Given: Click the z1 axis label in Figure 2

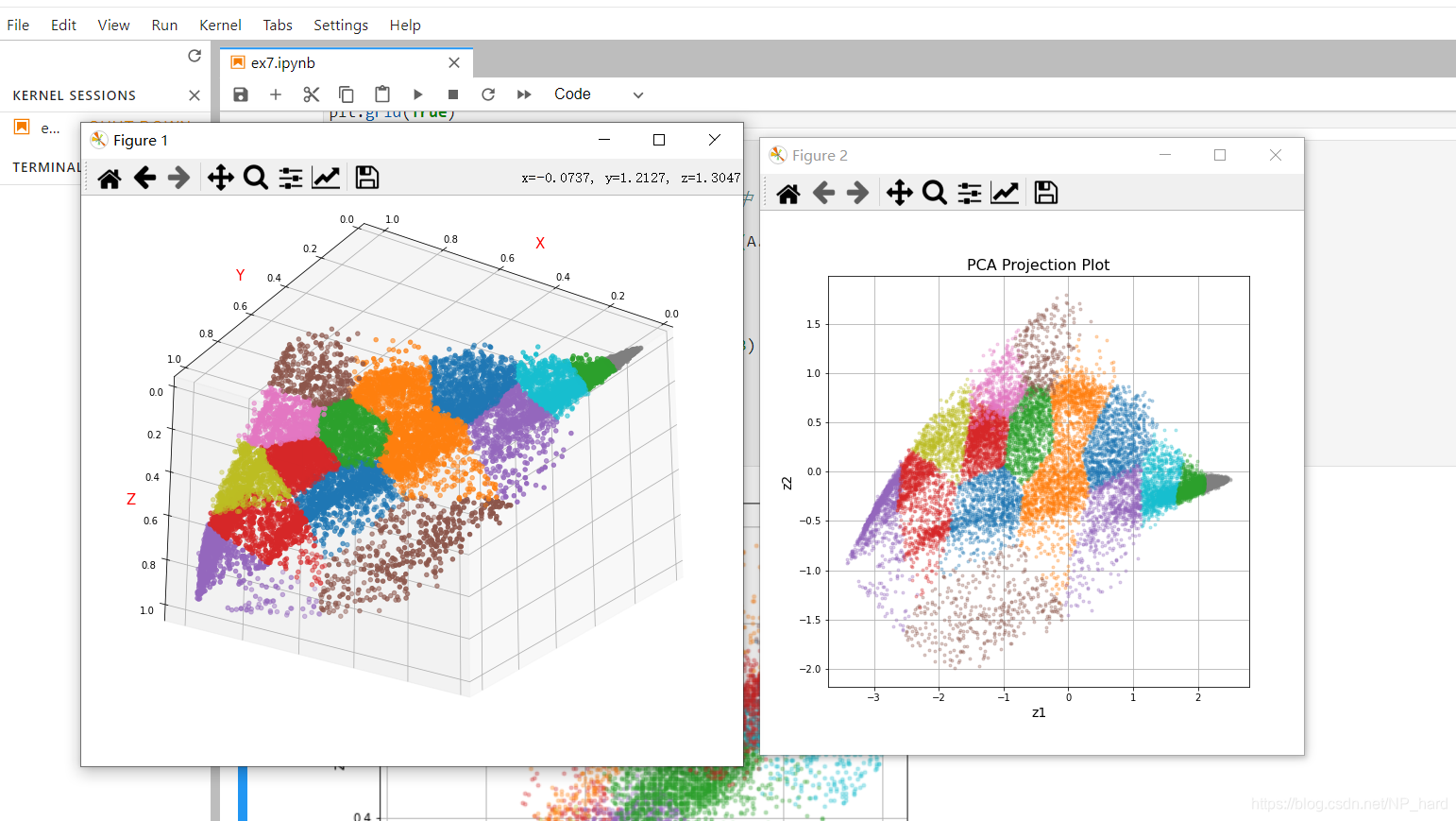Looking at the screenshot, I should [x=1039, y=713].
